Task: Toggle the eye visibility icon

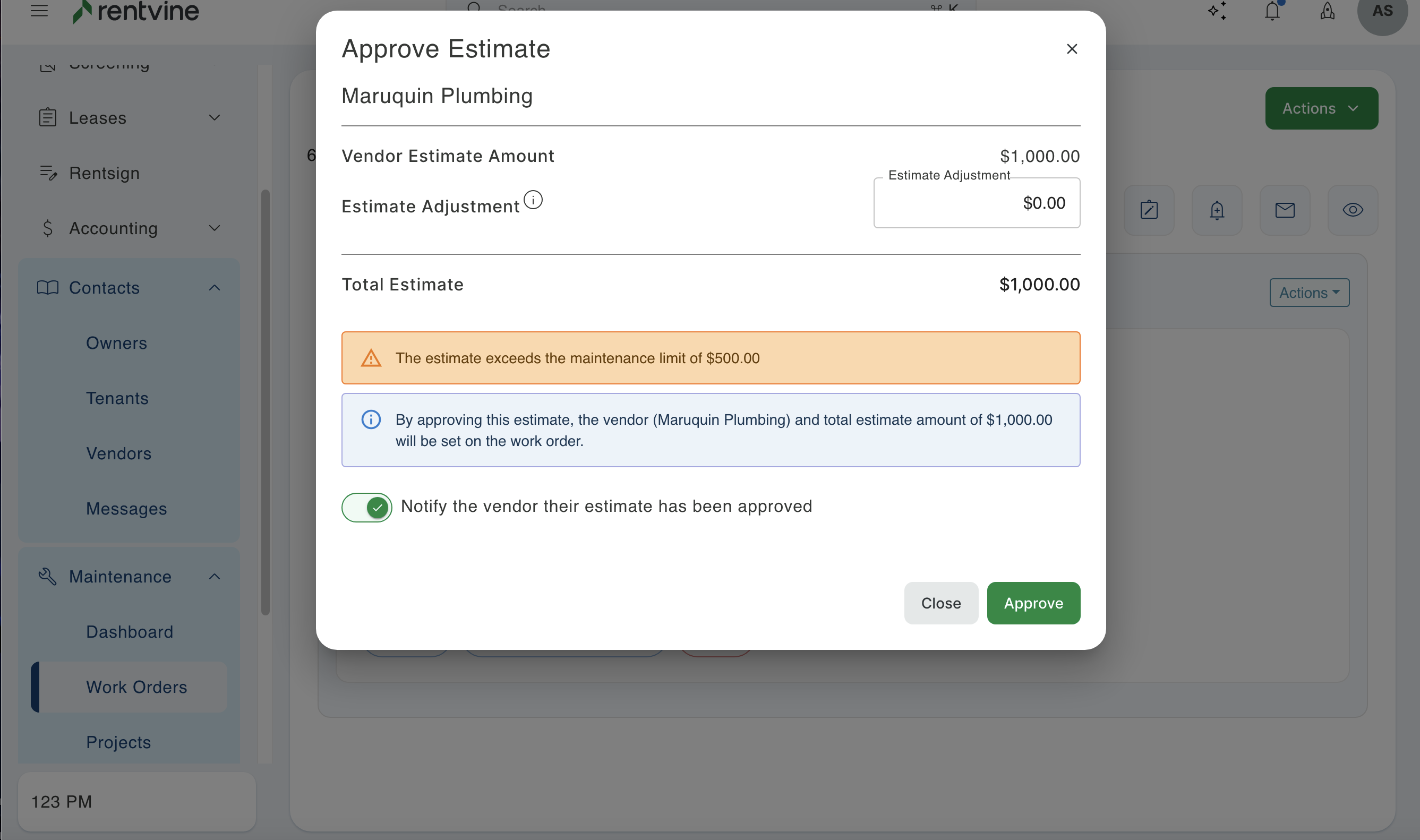Action: click(x=1352, y=210)
